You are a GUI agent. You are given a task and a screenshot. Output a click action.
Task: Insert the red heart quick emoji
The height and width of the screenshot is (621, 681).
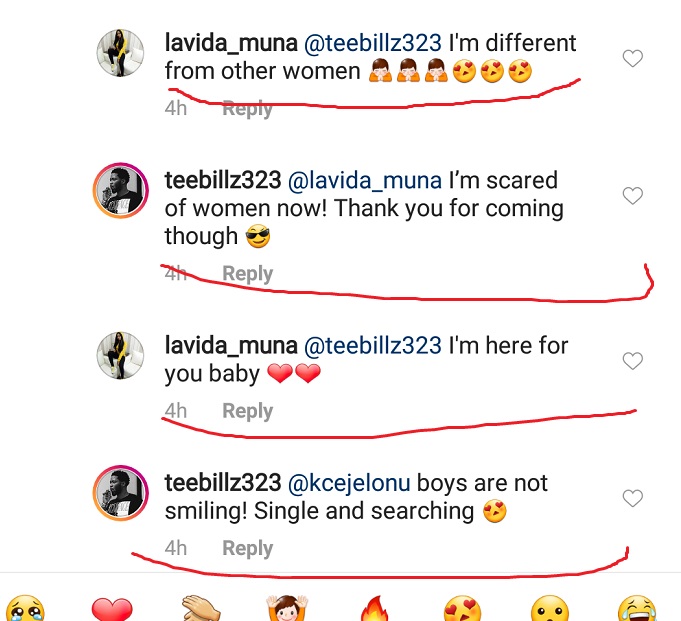(111, 607)
